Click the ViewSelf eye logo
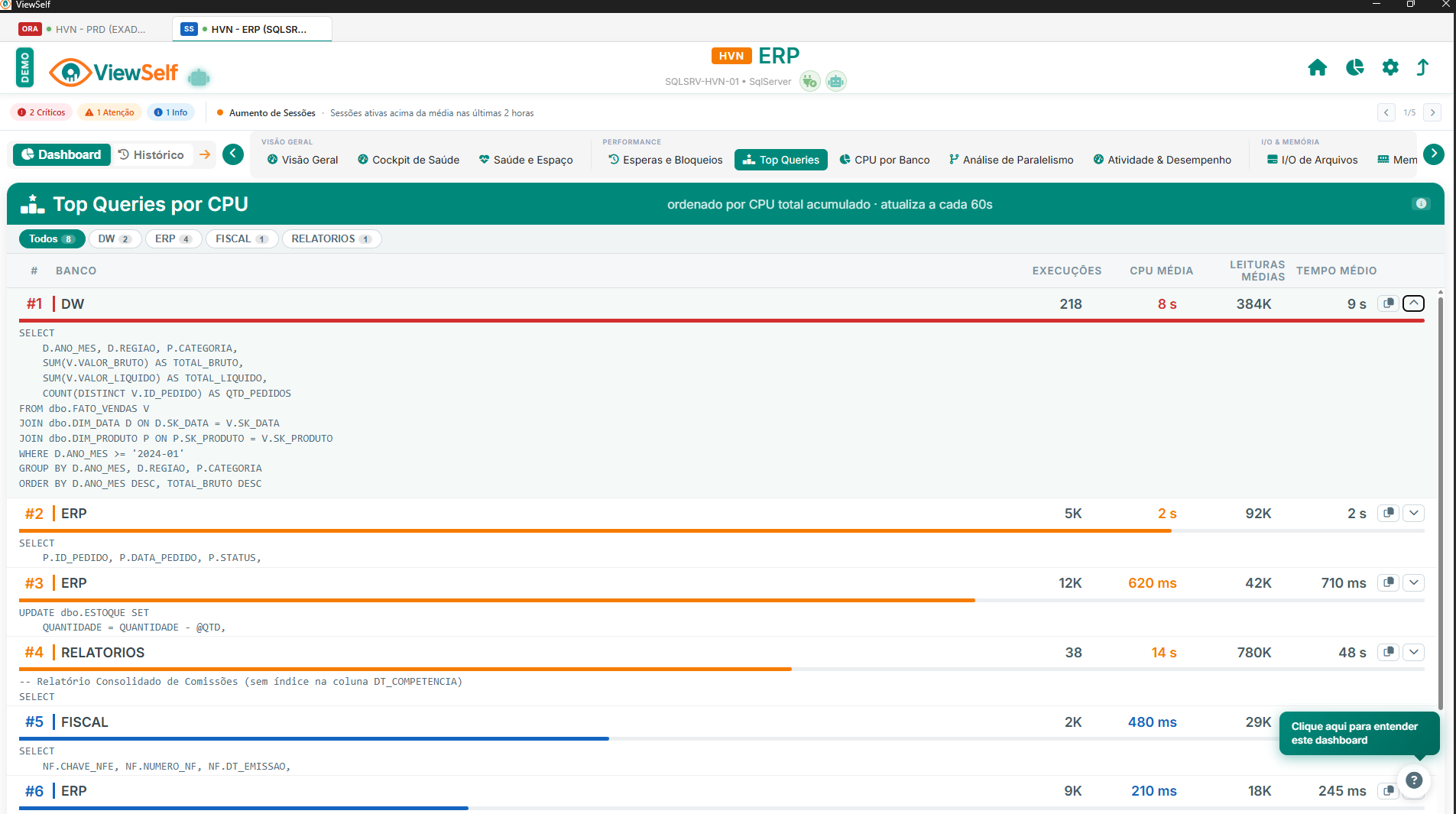Screen dimensions: 1456x814 pos(70,73)
